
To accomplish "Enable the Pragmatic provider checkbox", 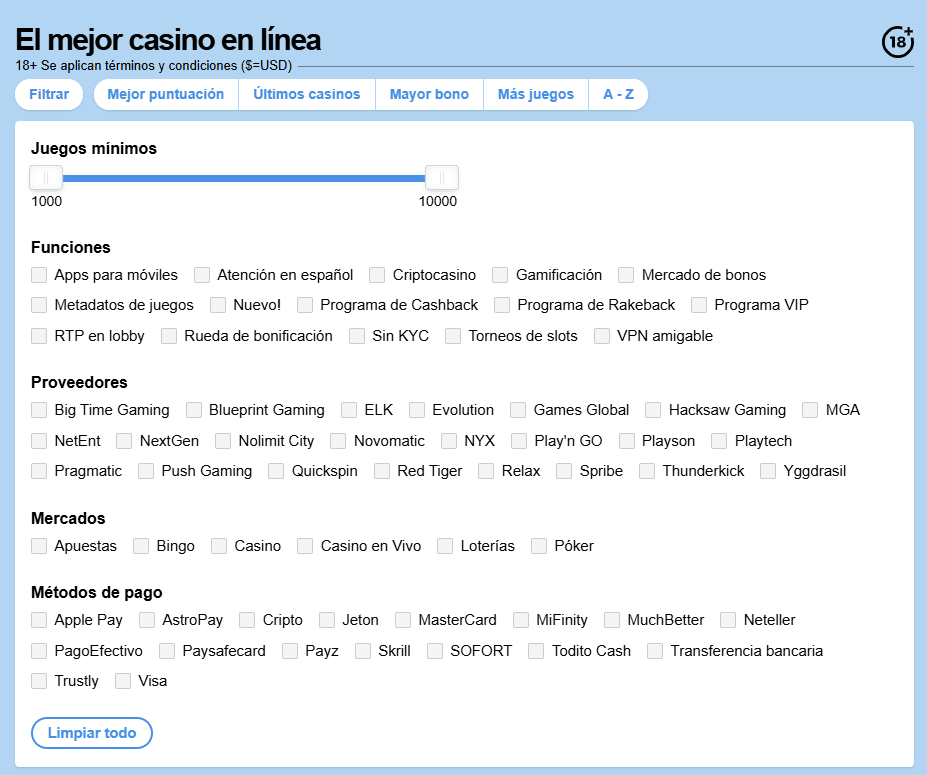I will (39, 470).
